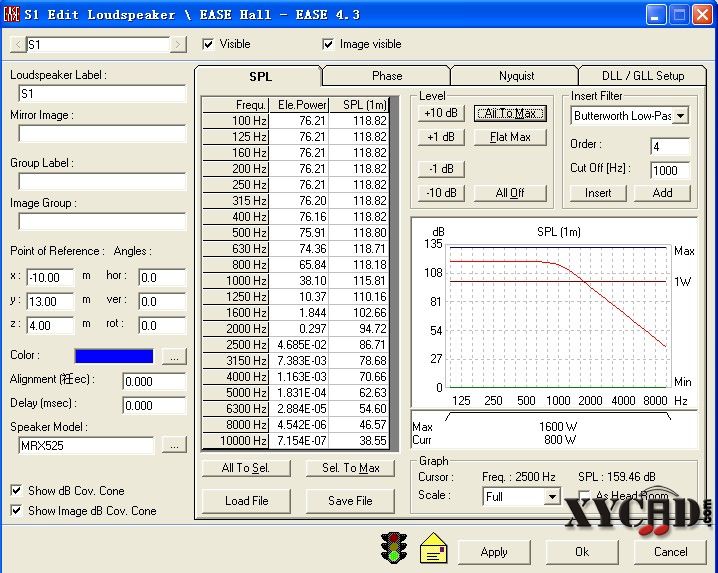
Task: Click the Loudspeaker Label field
Action: [x=102, y=94]
